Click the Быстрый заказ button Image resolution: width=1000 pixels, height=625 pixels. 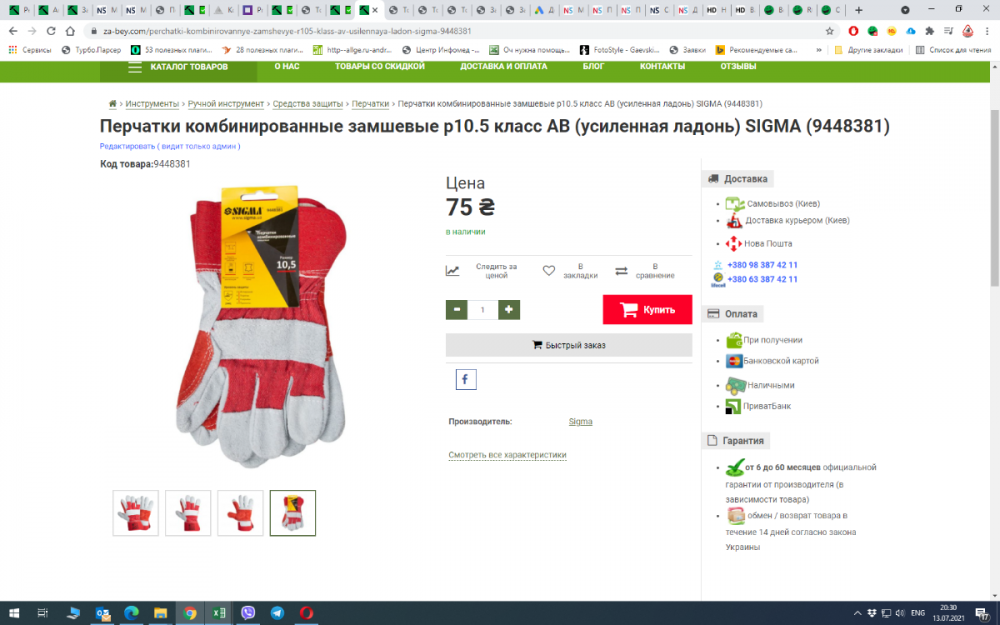point(569,345)
